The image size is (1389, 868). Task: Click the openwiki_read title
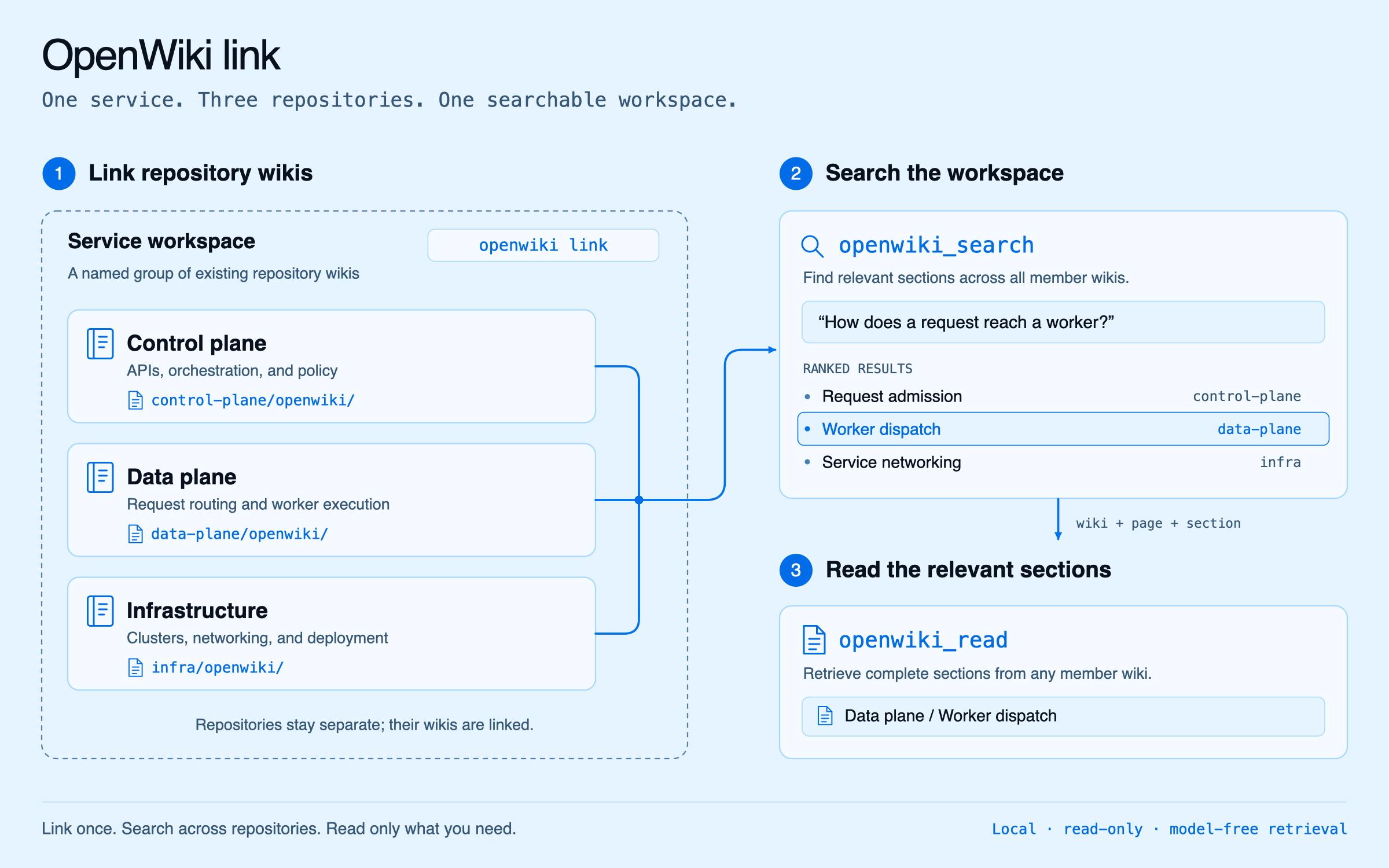tap(923, 640)
